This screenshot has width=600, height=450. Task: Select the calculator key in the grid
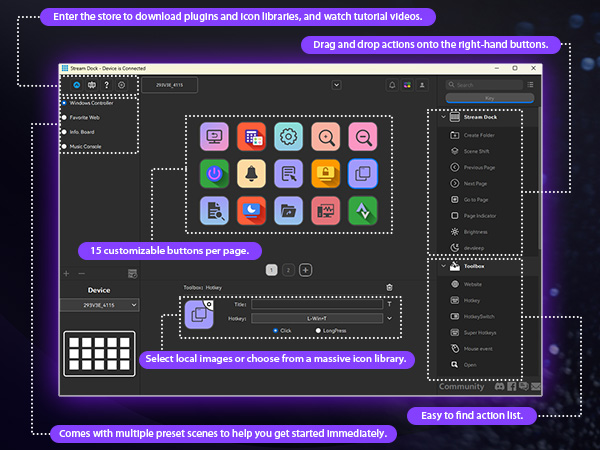point(251,137)
